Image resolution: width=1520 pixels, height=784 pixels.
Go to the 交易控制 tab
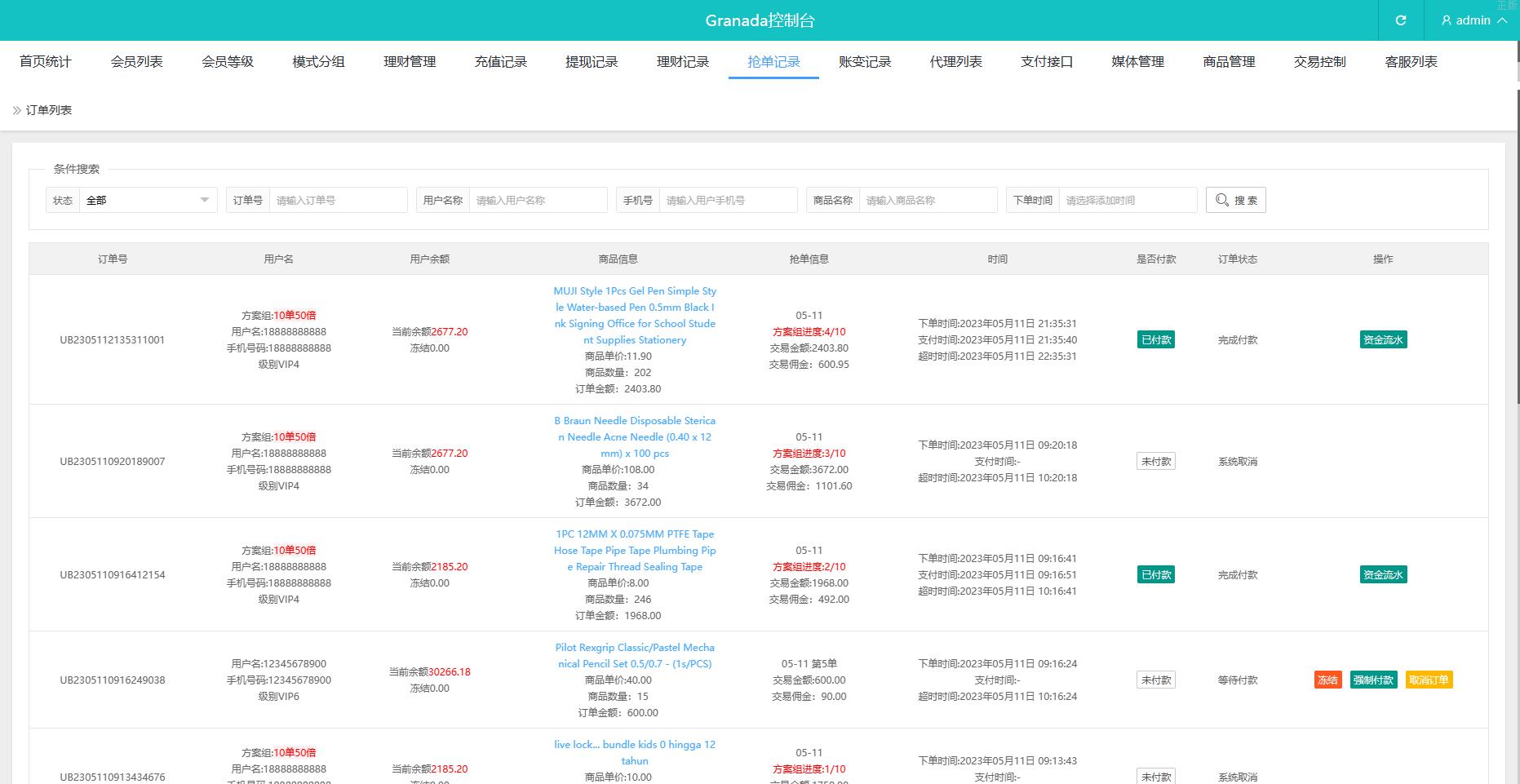[x=1319, y=62]
